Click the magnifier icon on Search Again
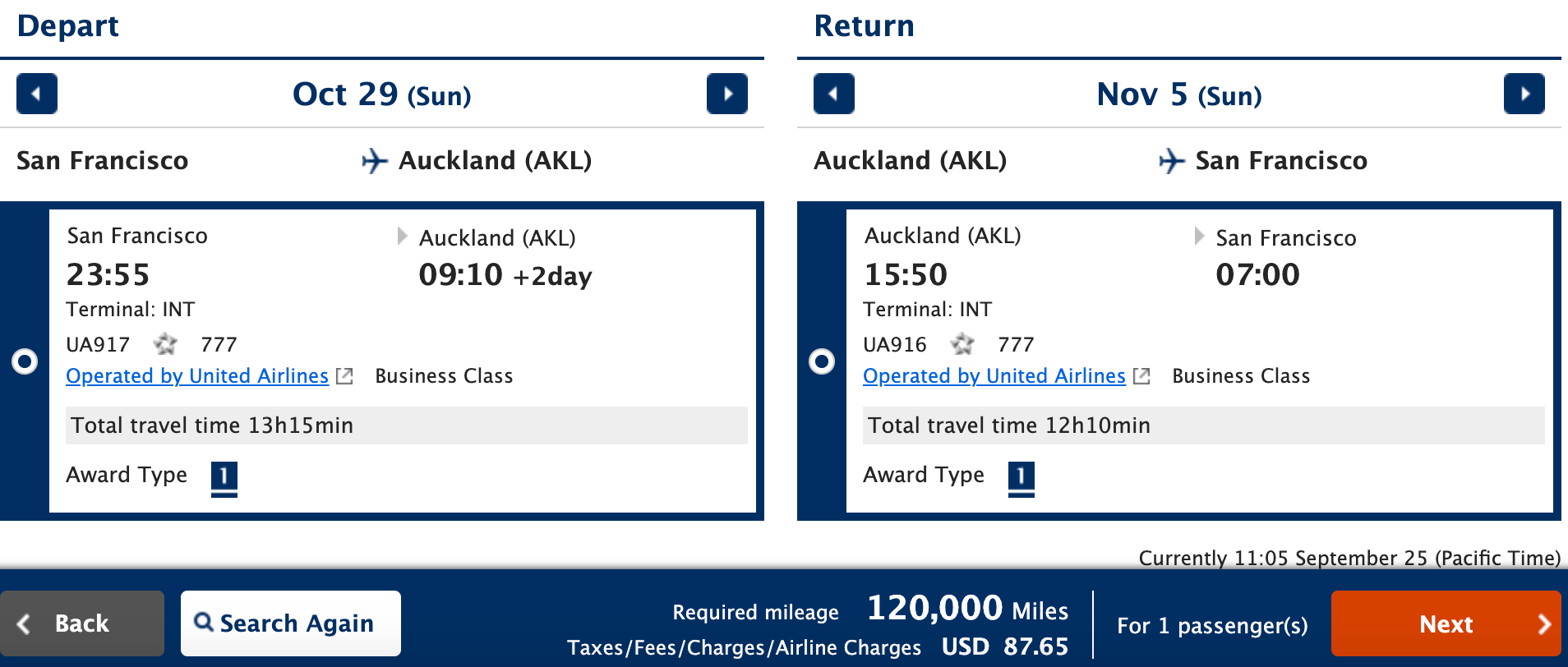 pos(202,623)
